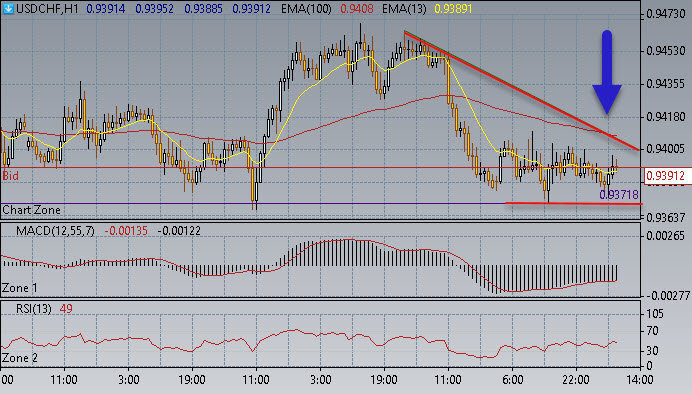Click the 0.94530 price axis label
692x394 pixels.
(x=666, y=50)
